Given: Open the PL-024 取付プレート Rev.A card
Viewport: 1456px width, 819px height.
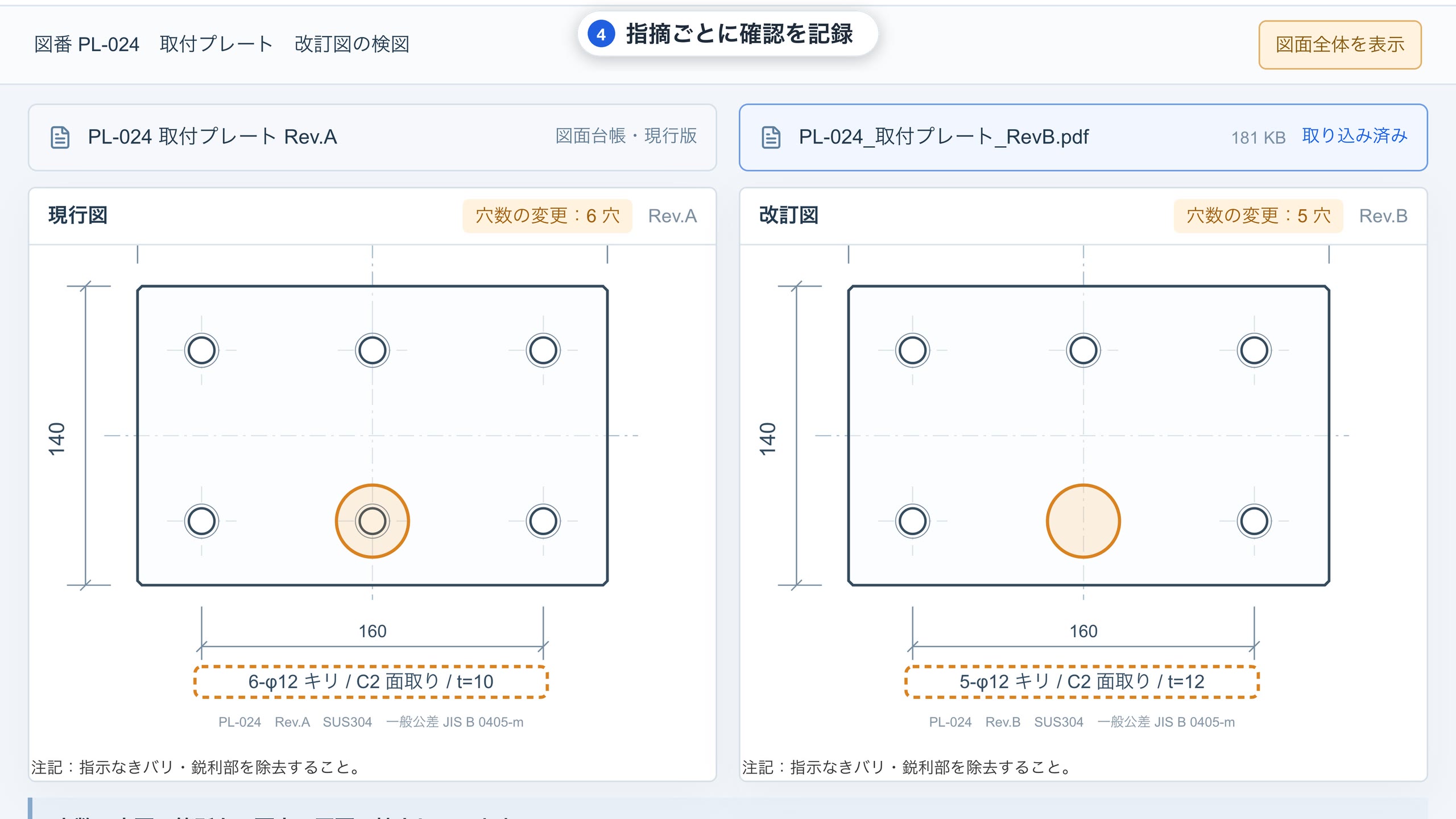Looking at the screenshot, I should tap(373, 137).
